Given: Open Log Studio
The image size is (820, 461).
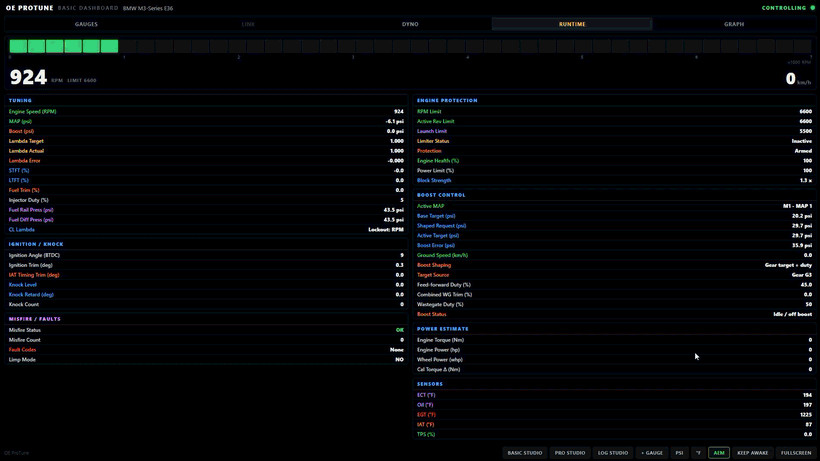Looking at the screenshot, I should point(613,453).
